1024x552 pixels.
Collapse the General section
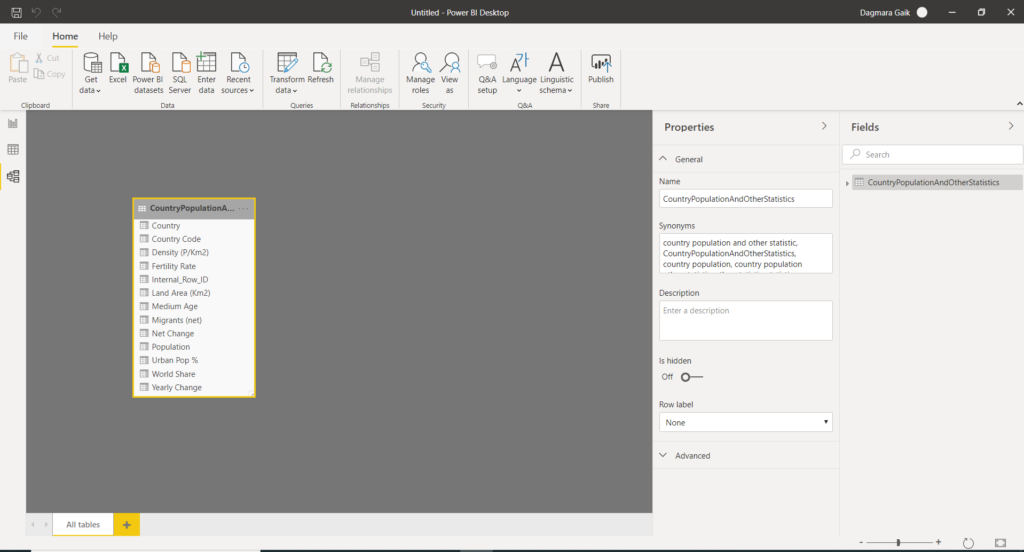pos(664,159)
